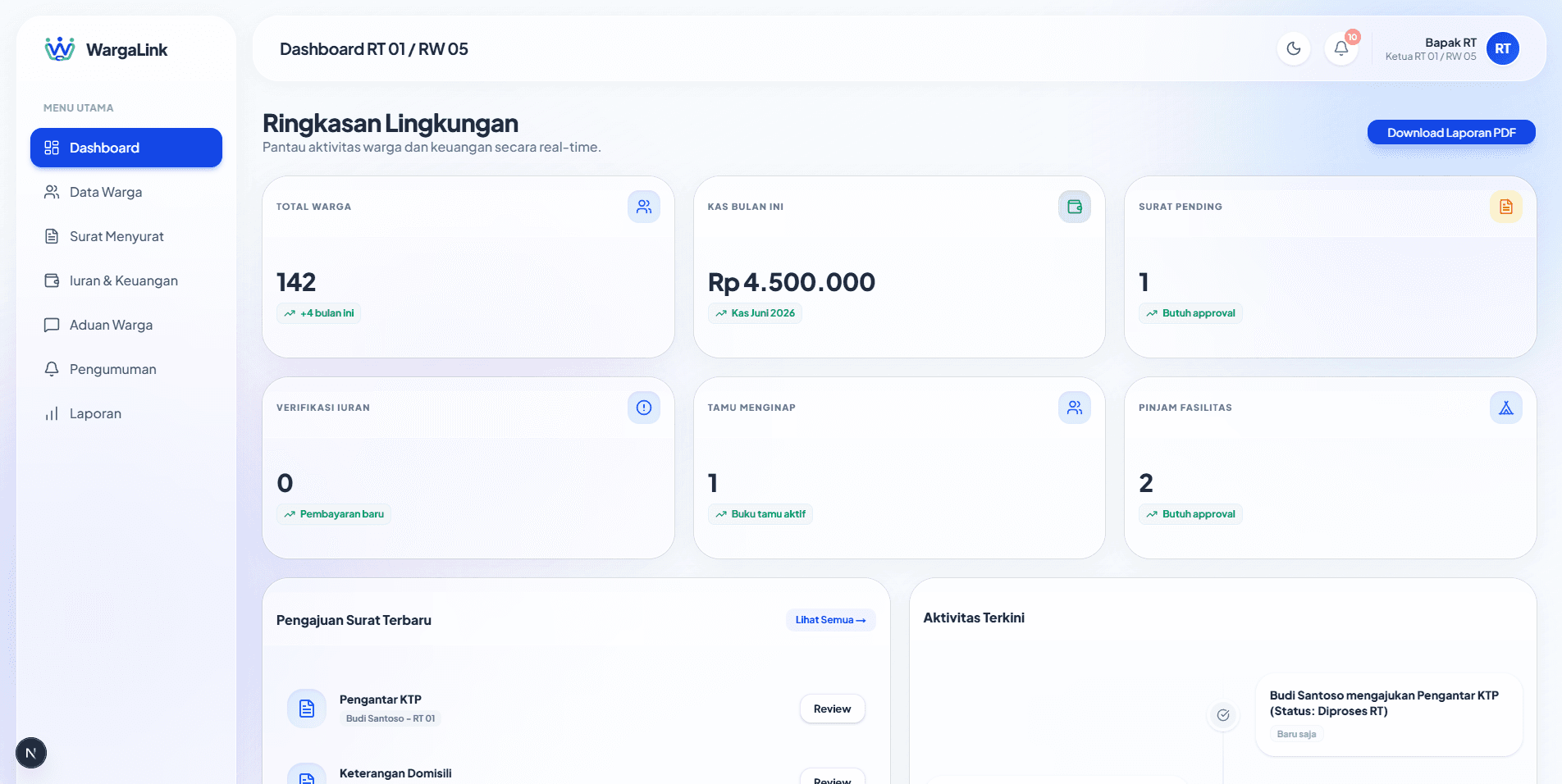Click the activity timeline check icon
The height and width of the screenshot is (784, 1562).
tap(1223, 715)
